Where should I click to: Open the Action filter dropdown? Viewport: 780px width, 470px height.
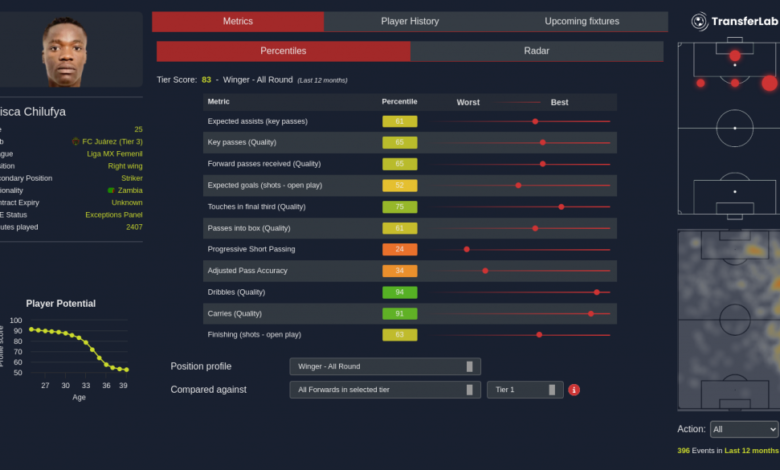[743, 429]
